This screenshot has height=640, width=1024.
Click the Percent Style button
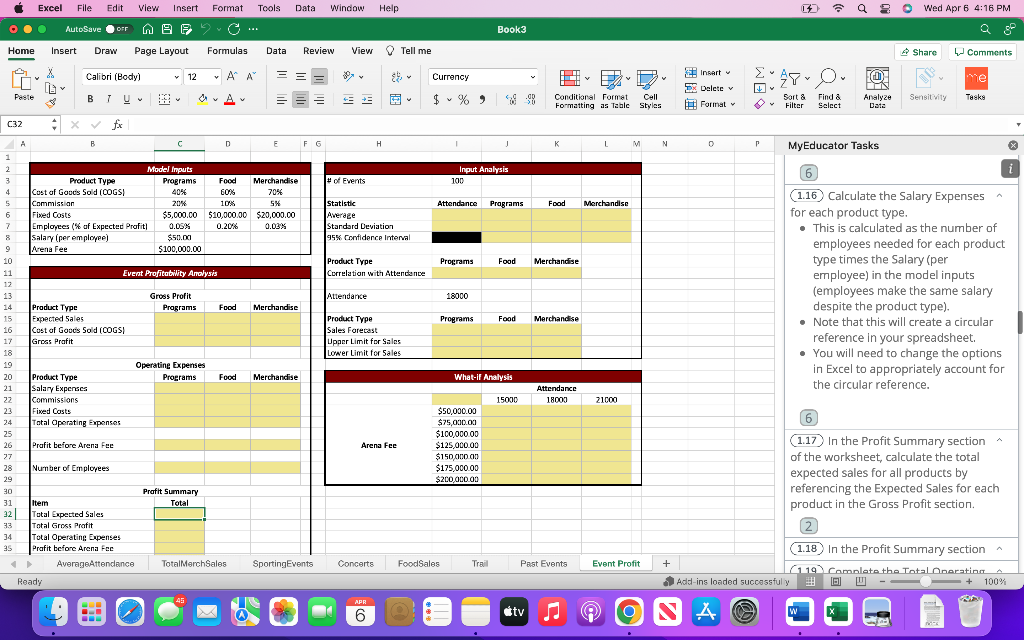pos(464,100)
